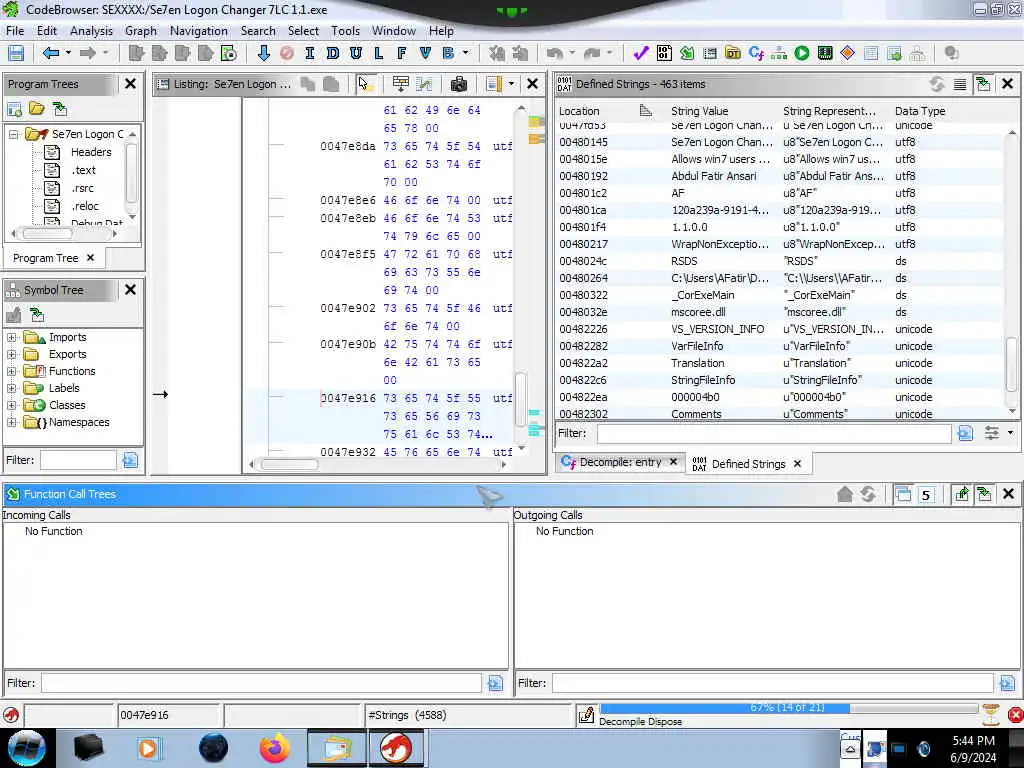Select the .rsrc section tree item
Viewport: 1024px width, 768px height.
[x=83, y=188]
